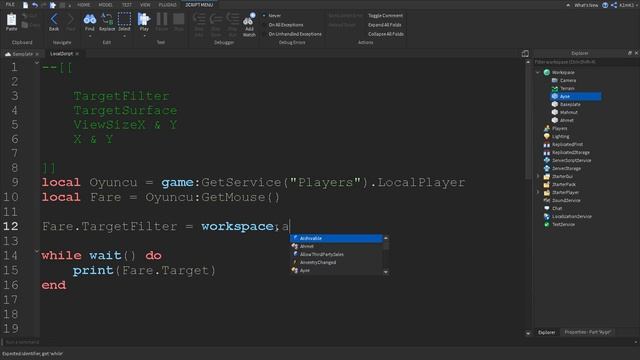Click the autocomplete list scroll down arrow
This screenshot has height=360, width=640.
coord(386,271)
